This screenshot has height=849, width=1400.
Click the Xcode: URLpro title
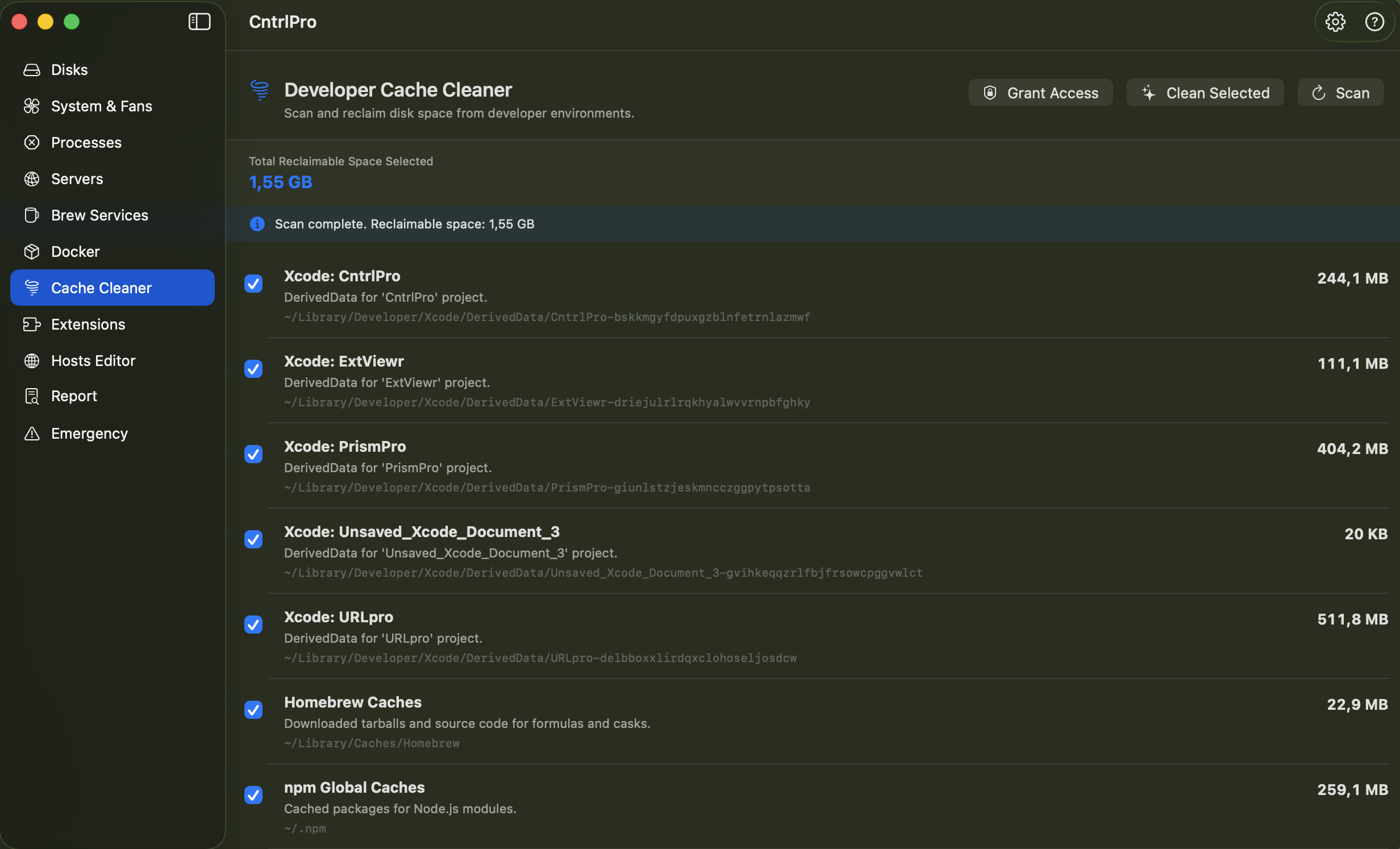coord(339,617)
